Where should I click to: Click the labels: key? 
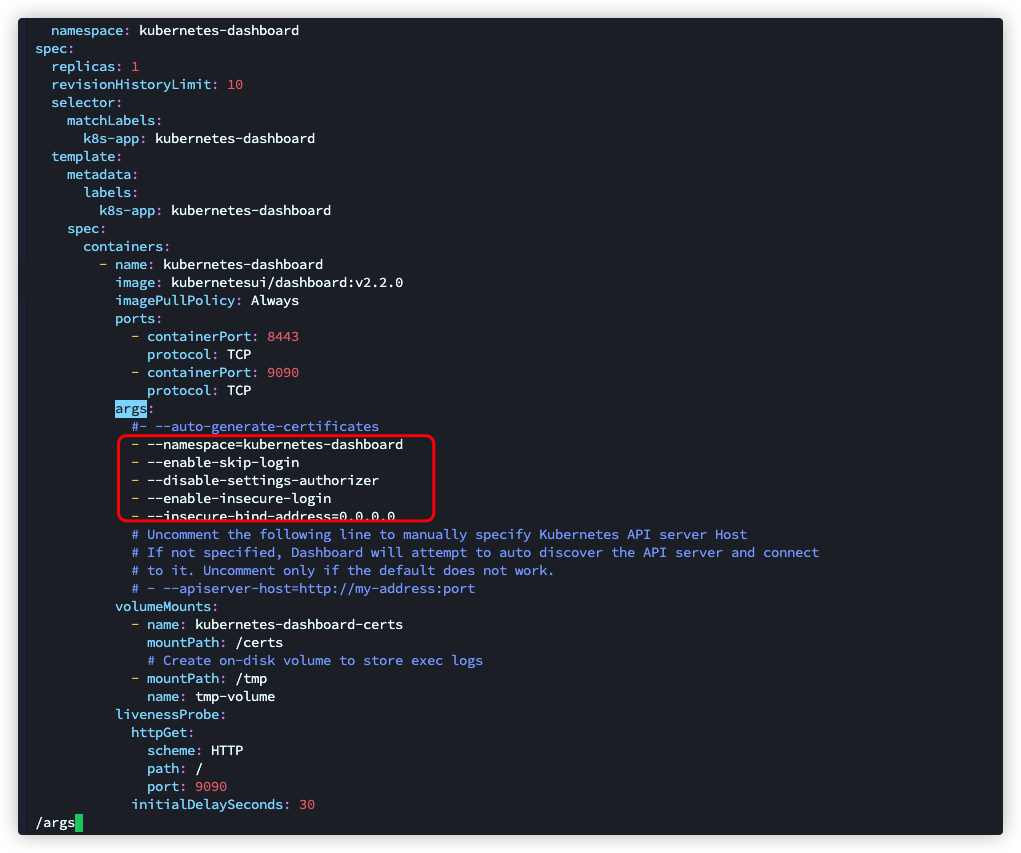(111, 193)
